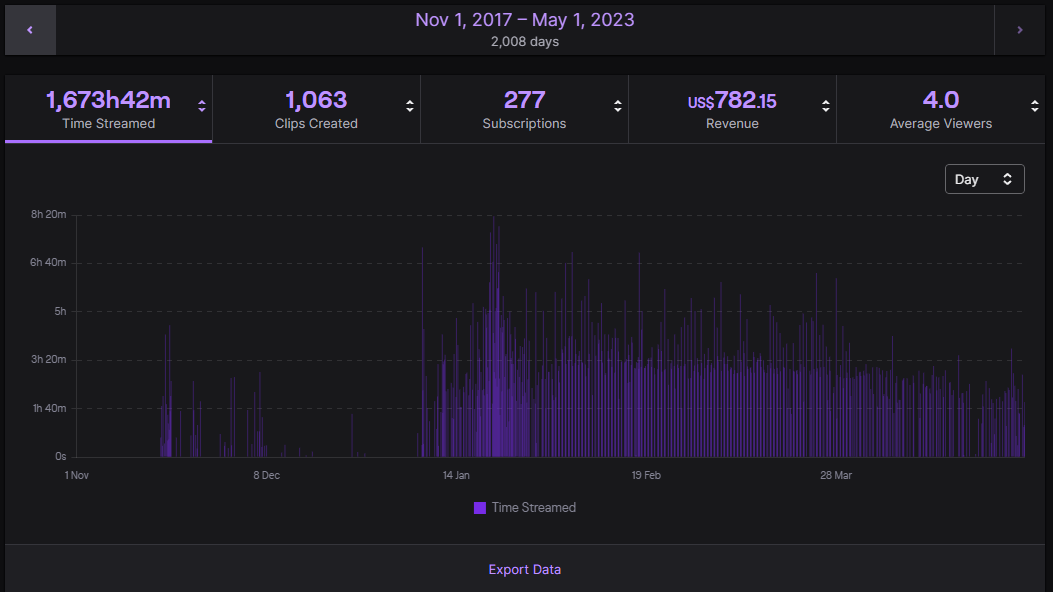Image resolution: width=1053 pixels, height=592 pixels.
Task: Click the 1,673h42m value
Action: coord(108,101)
